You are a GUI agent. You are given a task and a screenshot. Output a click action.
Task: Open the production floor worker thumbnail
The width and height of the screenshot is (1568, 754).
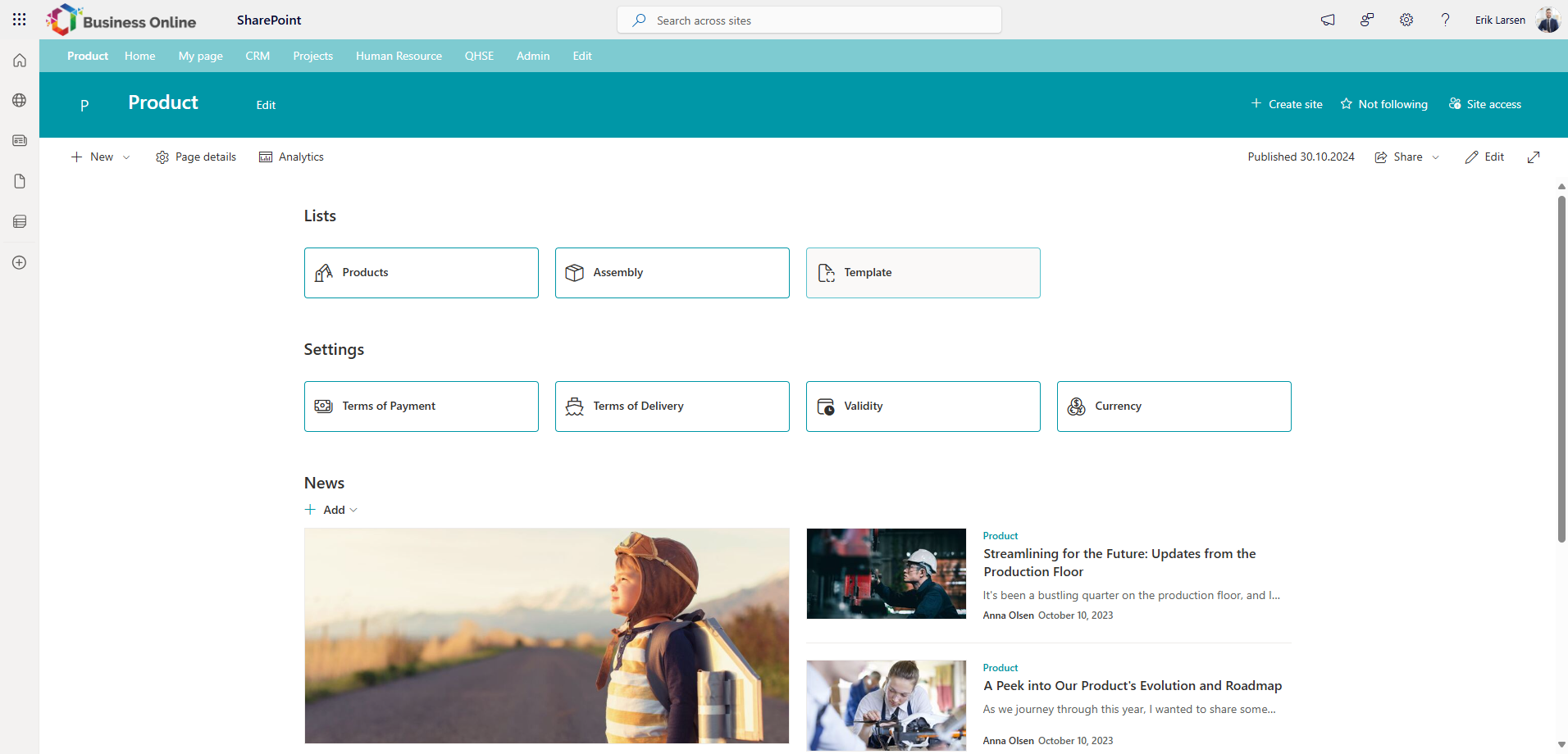coord(887,574)
